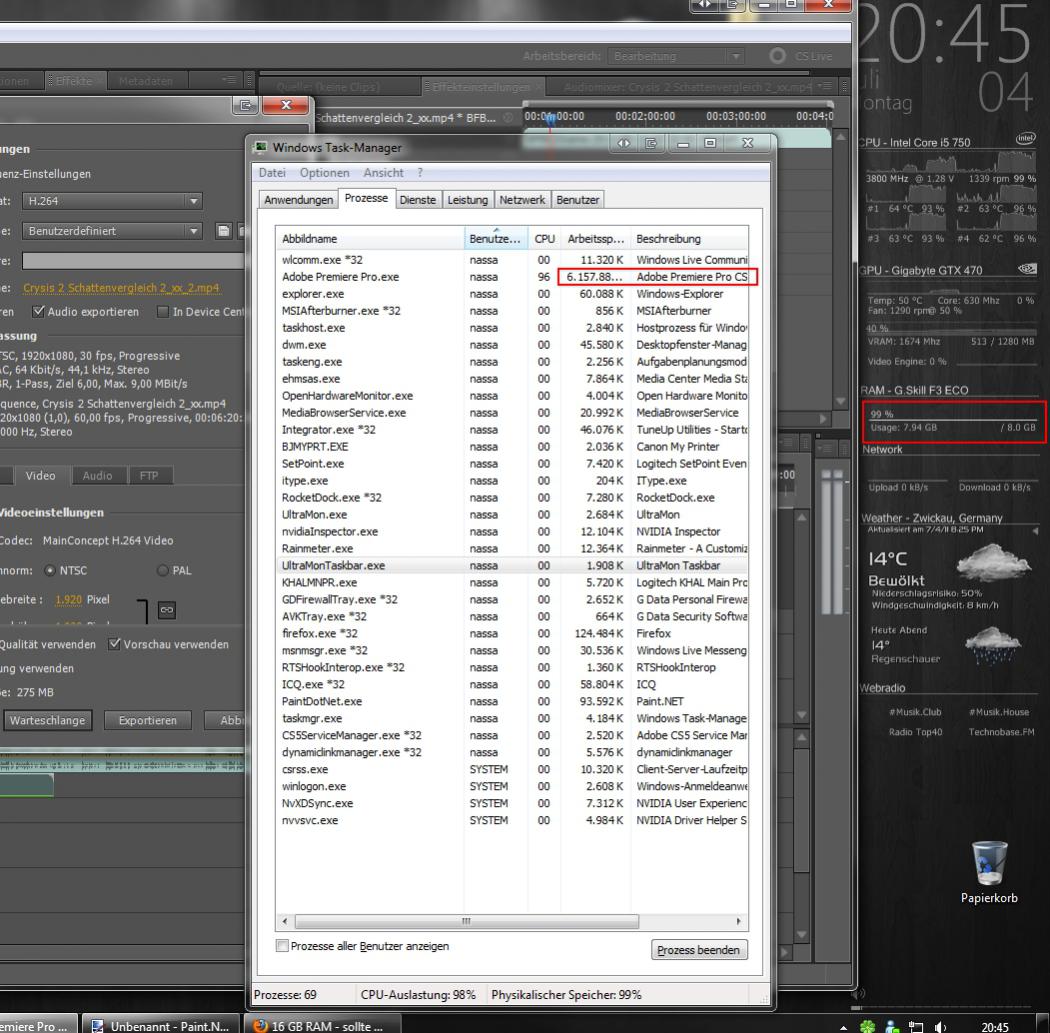Click the save preset icon next to Benutzerdefiniert
Image resolution: width=1050 pixels, height=1033 pixels.
(224, 231)
